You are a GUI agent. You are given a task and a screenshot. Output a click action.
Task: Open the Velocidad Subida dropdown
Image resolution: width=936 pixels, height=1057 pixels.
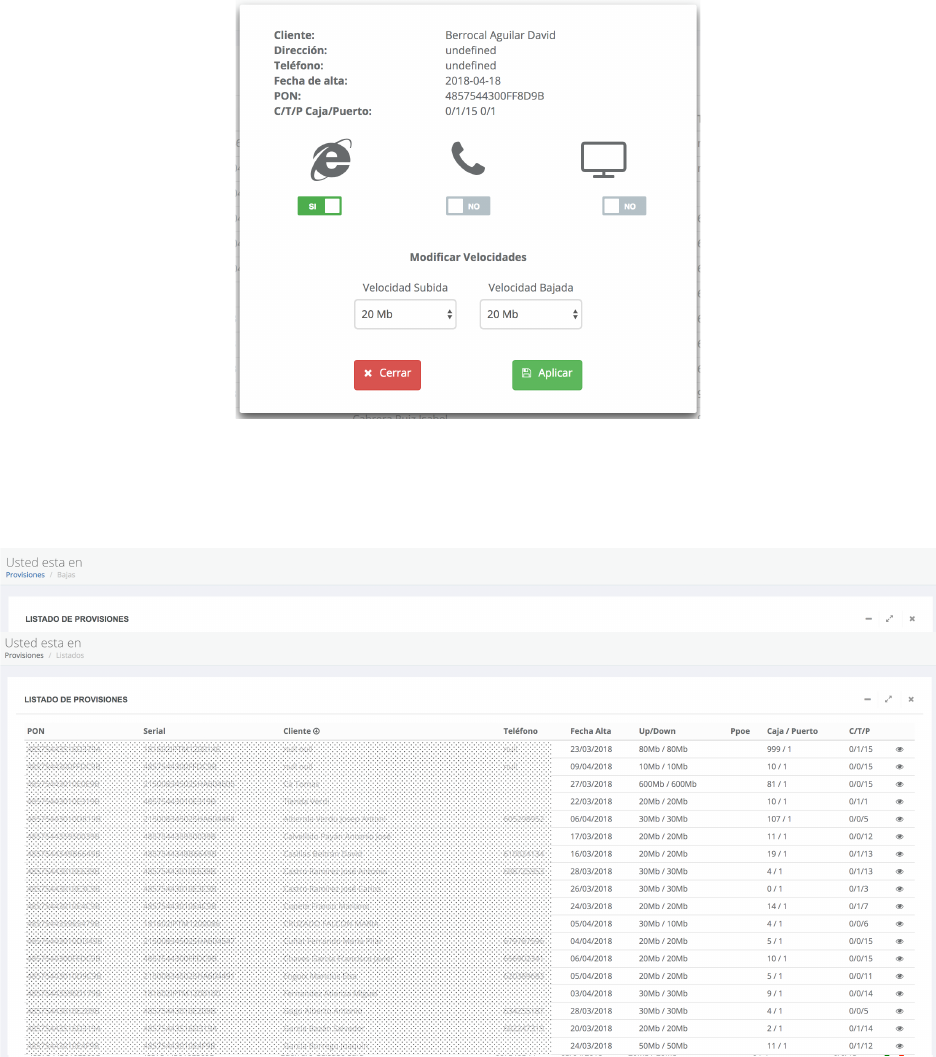(x=405, y=314)
